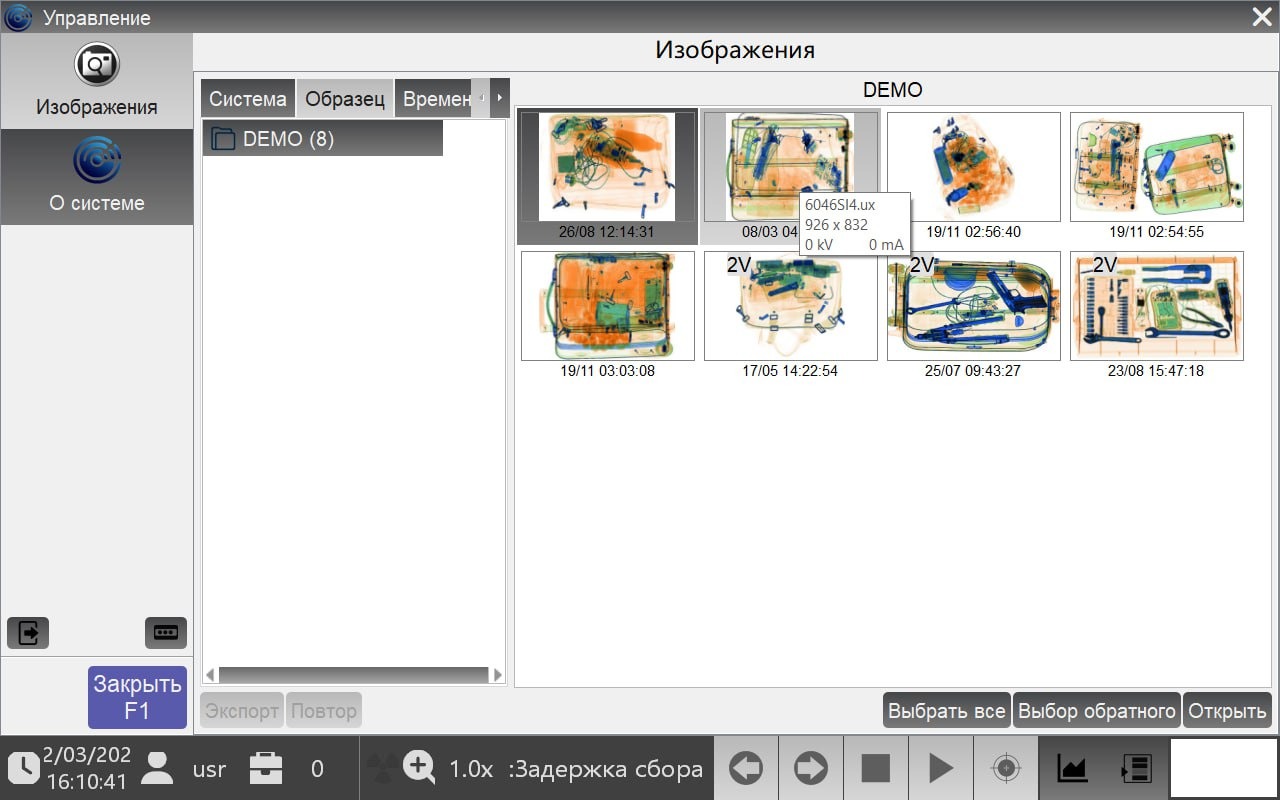Click the stop conveyor square button
The image size is (1280, 800).
tap(876, 768)
